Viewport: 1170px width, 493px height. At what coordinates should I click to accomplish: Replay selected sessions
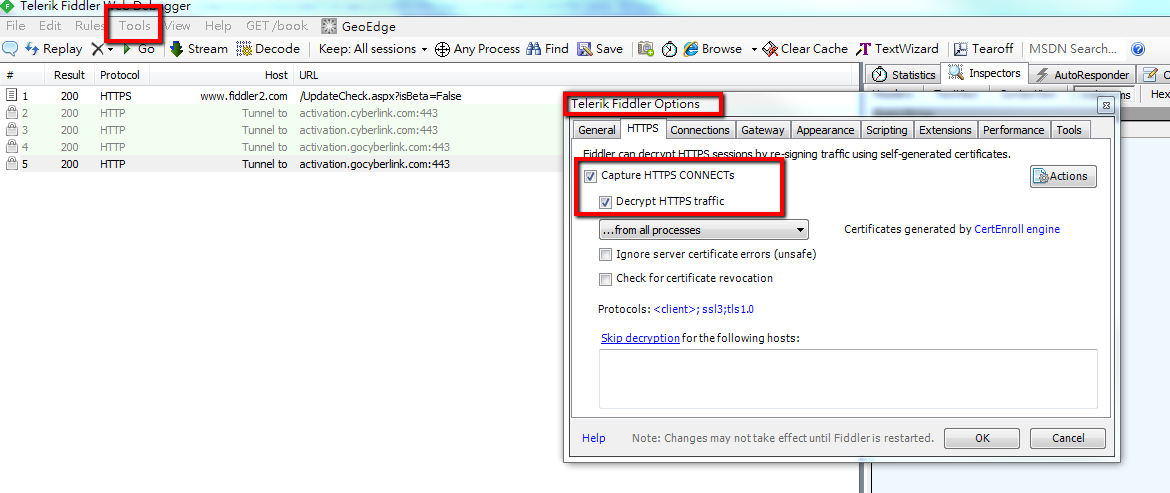click(x=54, y=48)
